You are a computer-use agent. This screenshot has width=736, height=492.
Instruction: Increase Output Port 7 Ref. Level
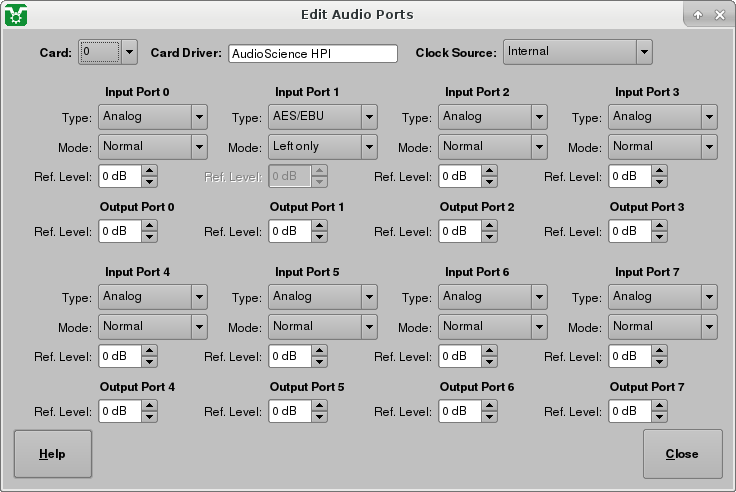tap(659, 406)
